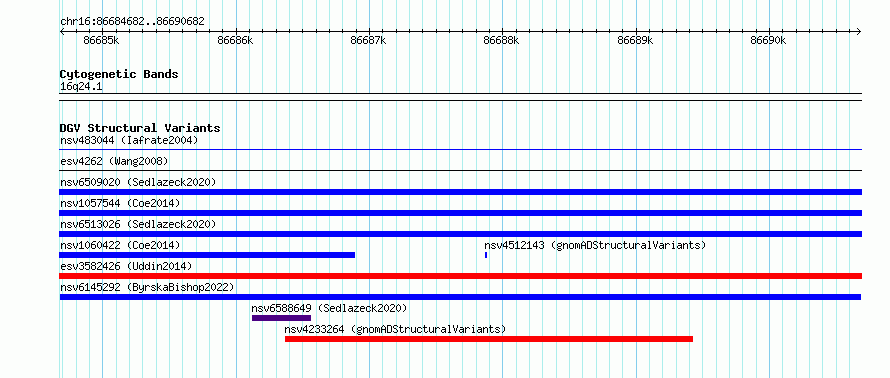Open the esv4262 (Wang2008) variant label
The height and width of the screenshot is (378, 890).
point(114,161)
